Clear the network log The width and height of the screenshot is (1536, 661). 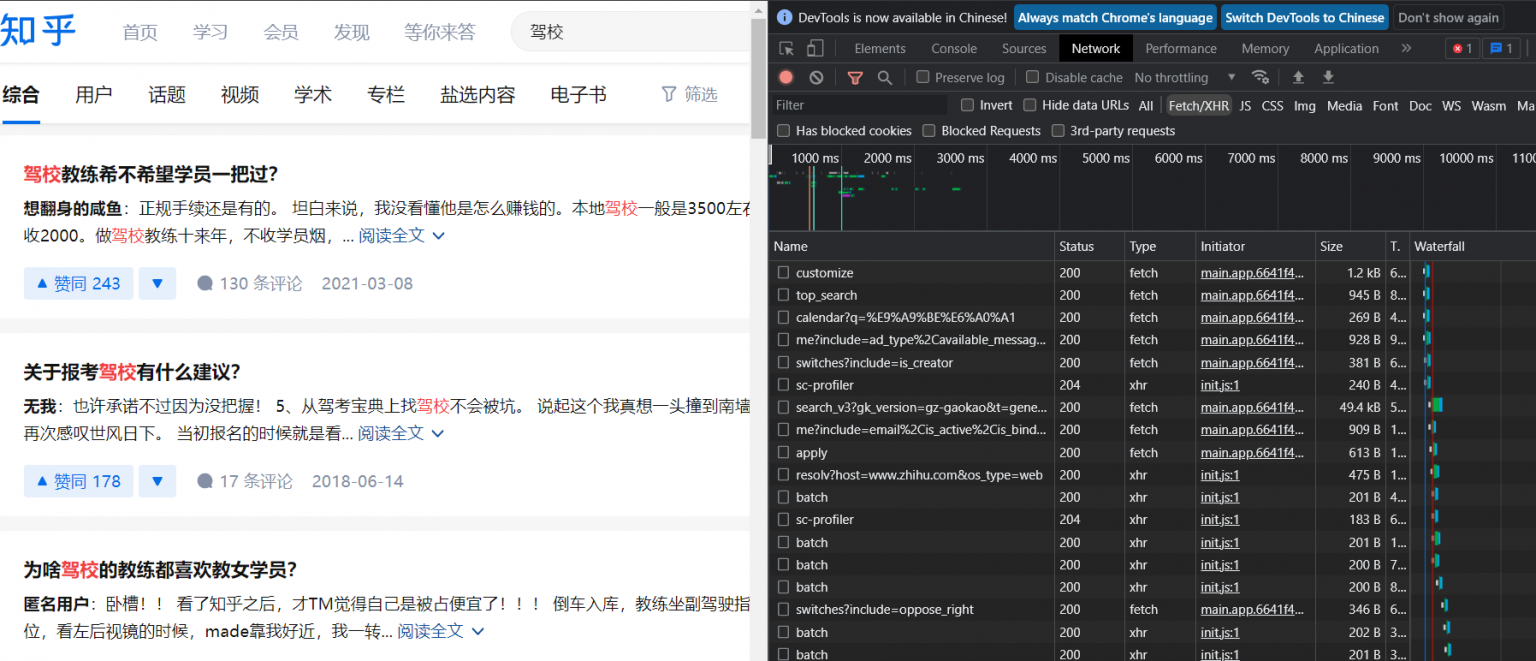point(816,77)
